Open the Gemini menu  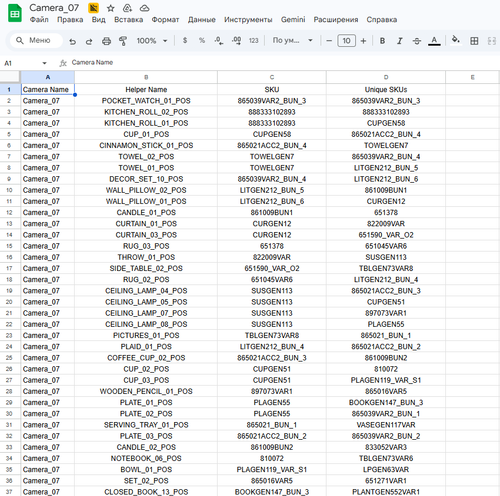[293, 20]
